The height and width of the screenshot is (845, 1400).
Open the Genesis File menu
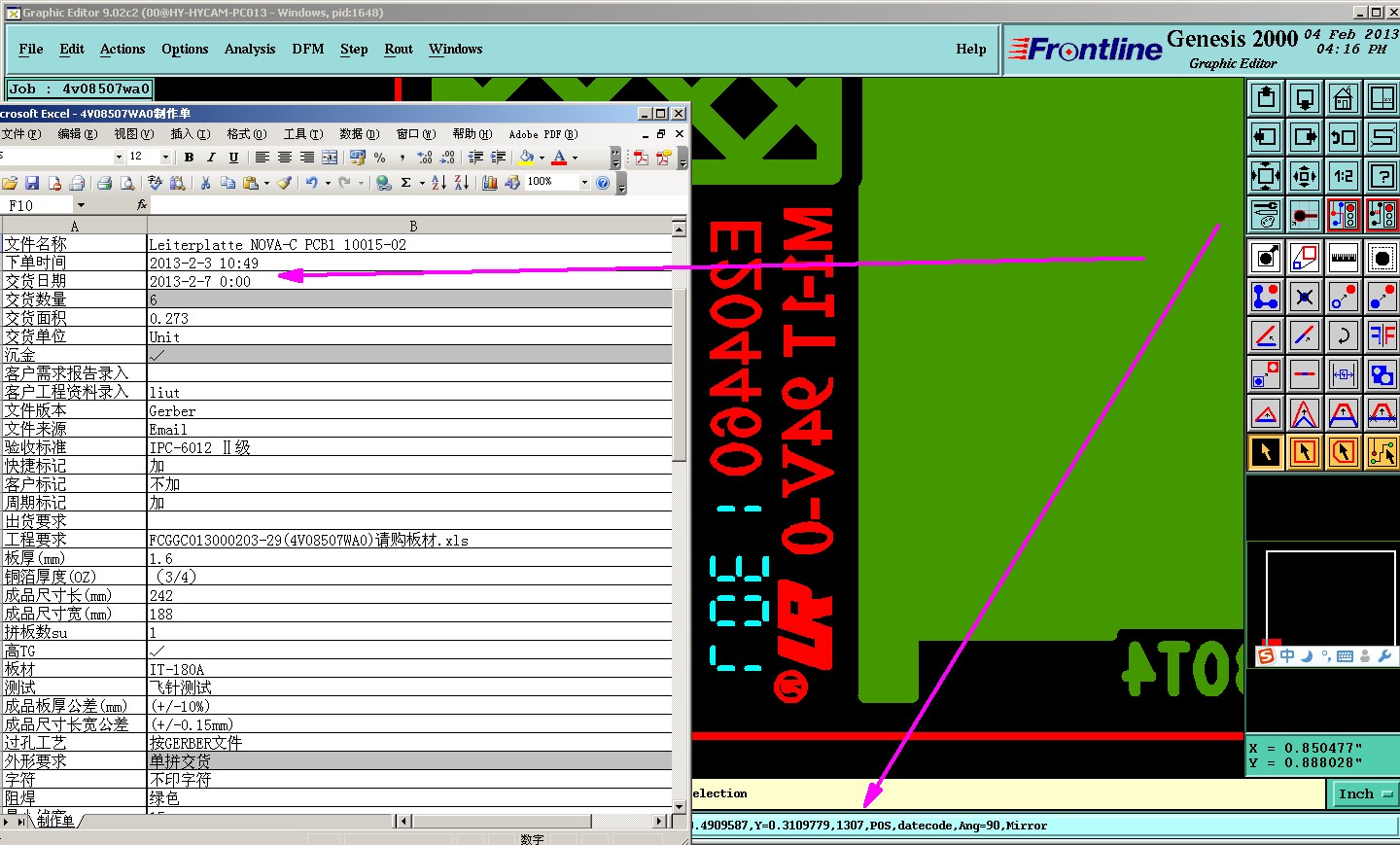click(31, 50)
